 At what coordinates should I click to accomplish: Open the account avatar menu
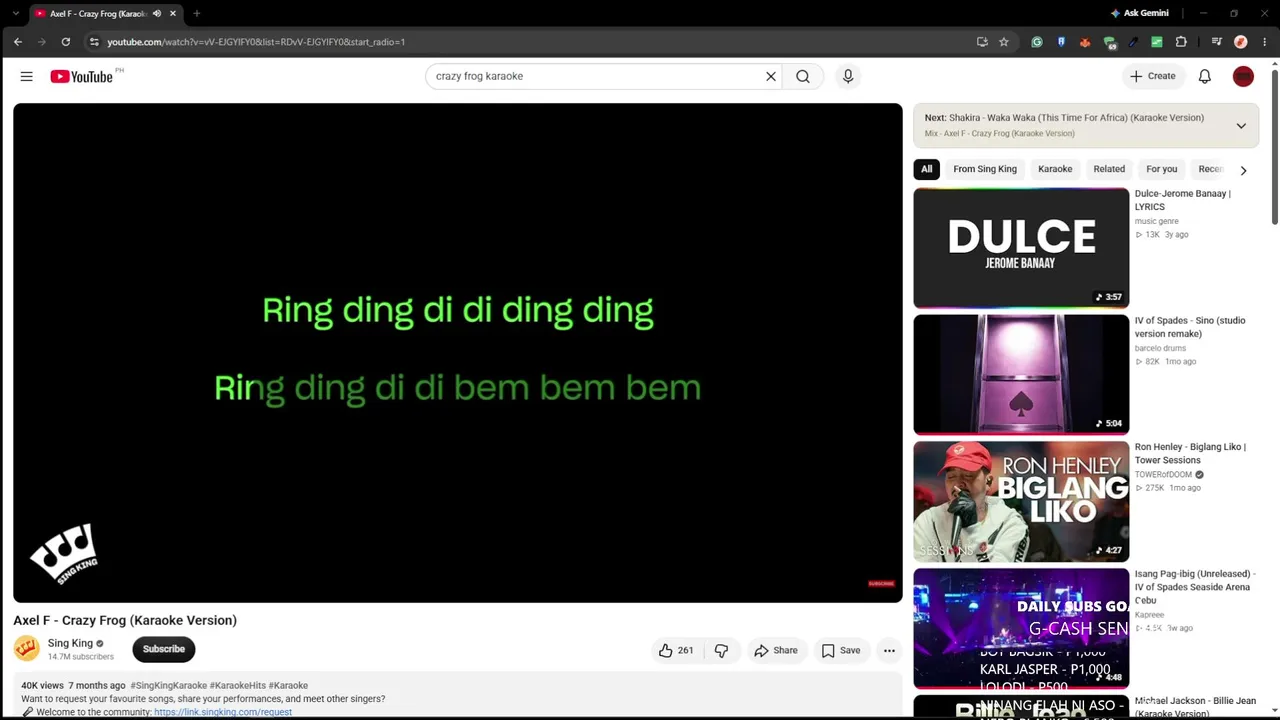pos(1243,76)
